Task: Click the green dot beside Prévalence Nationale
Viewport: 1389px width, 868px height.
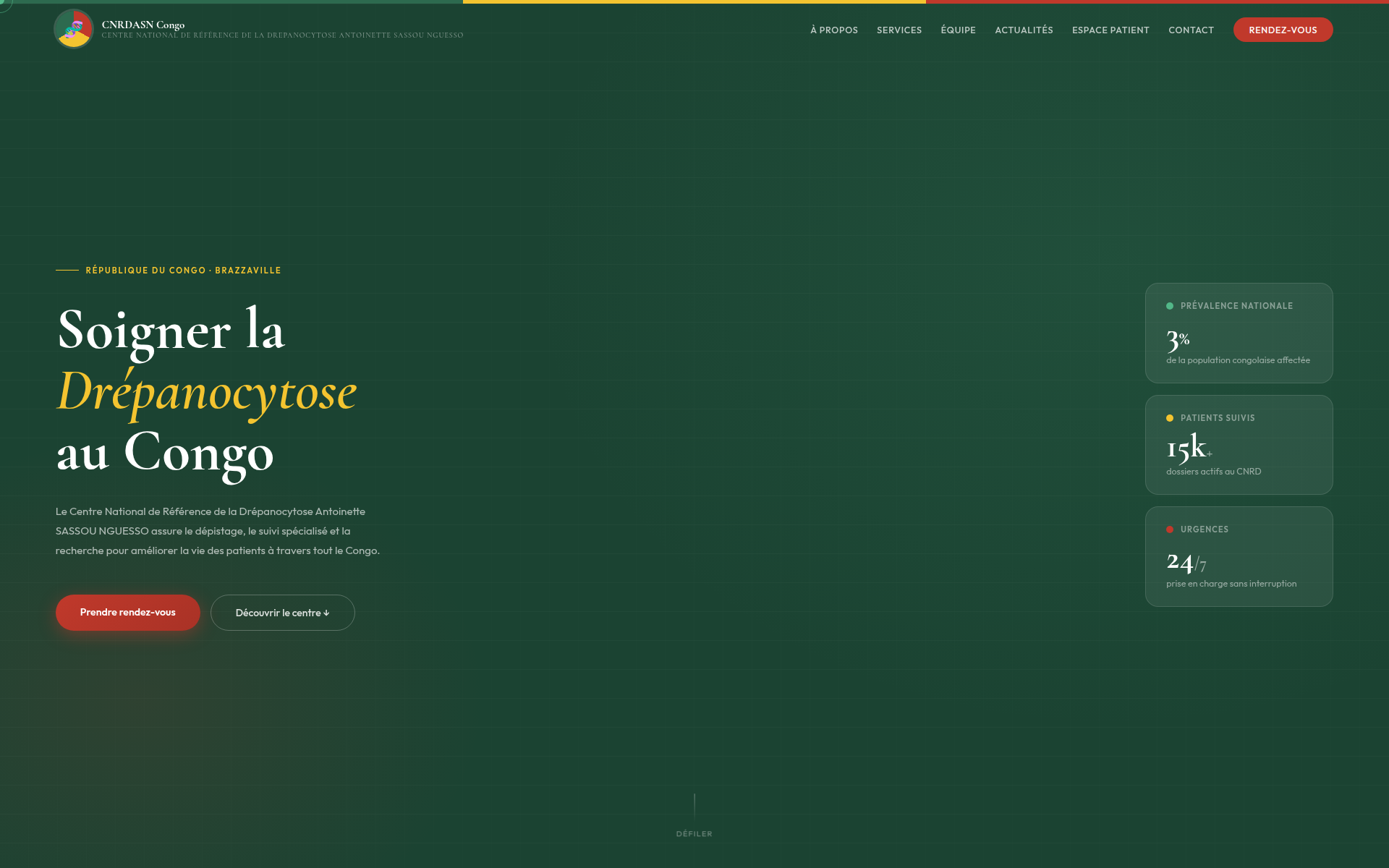Action: tap(1170, 306)
